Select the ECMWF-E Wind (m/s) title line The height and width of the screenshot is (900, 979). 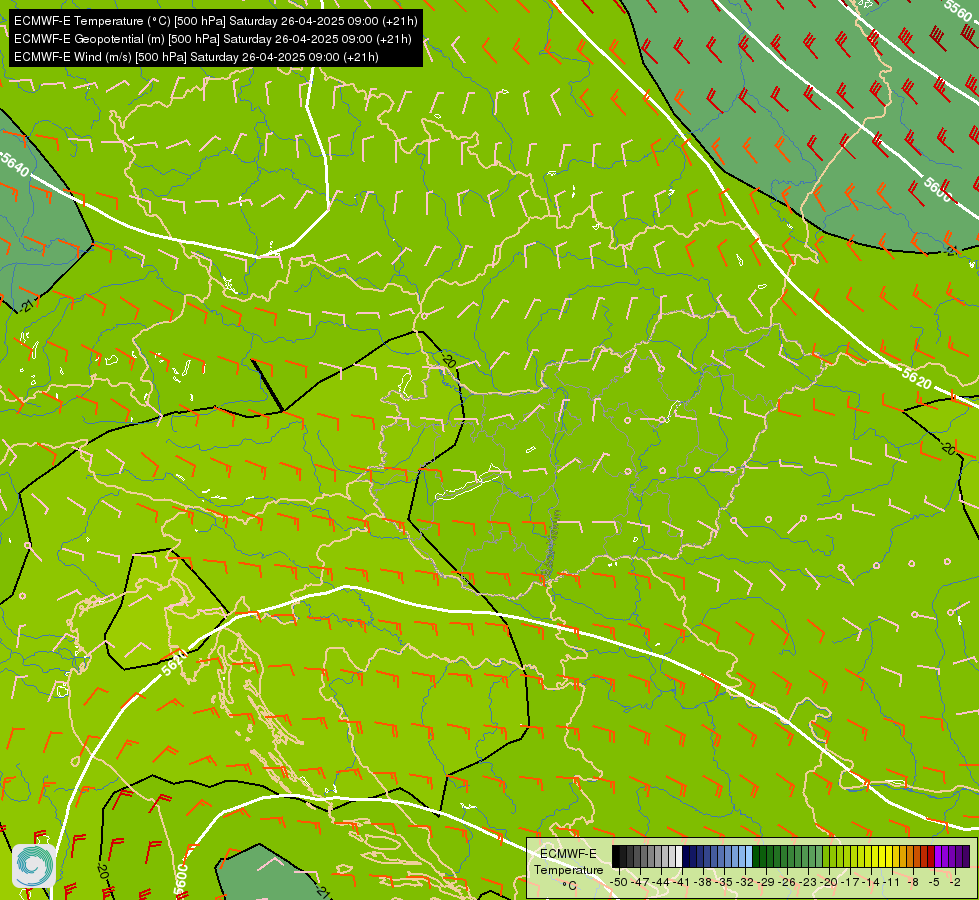tap(196, 57)
